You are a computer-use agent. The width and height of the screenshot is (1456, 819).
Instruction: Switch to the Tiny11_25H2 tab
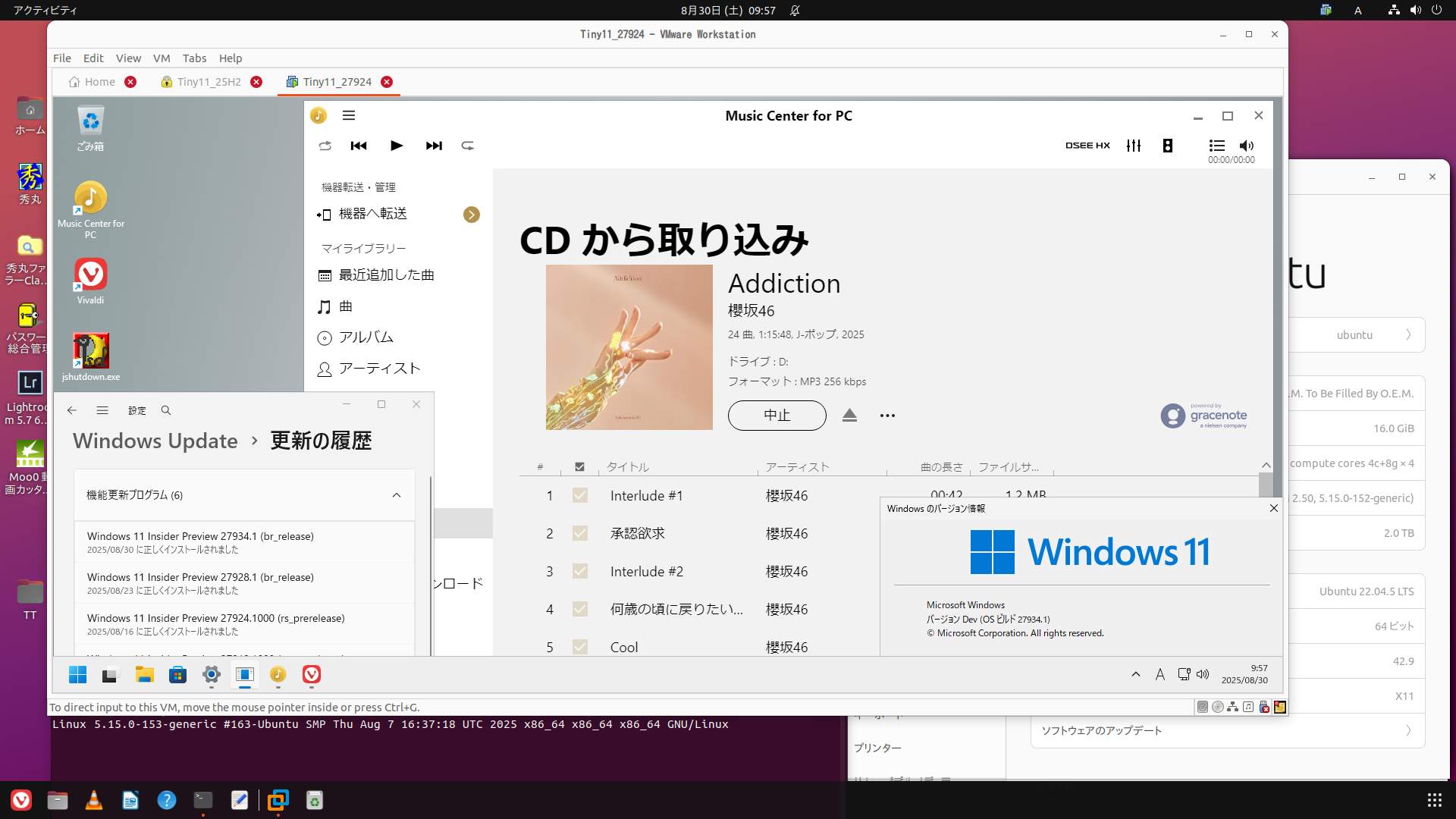pyautogui.click(x=209, y=82)
